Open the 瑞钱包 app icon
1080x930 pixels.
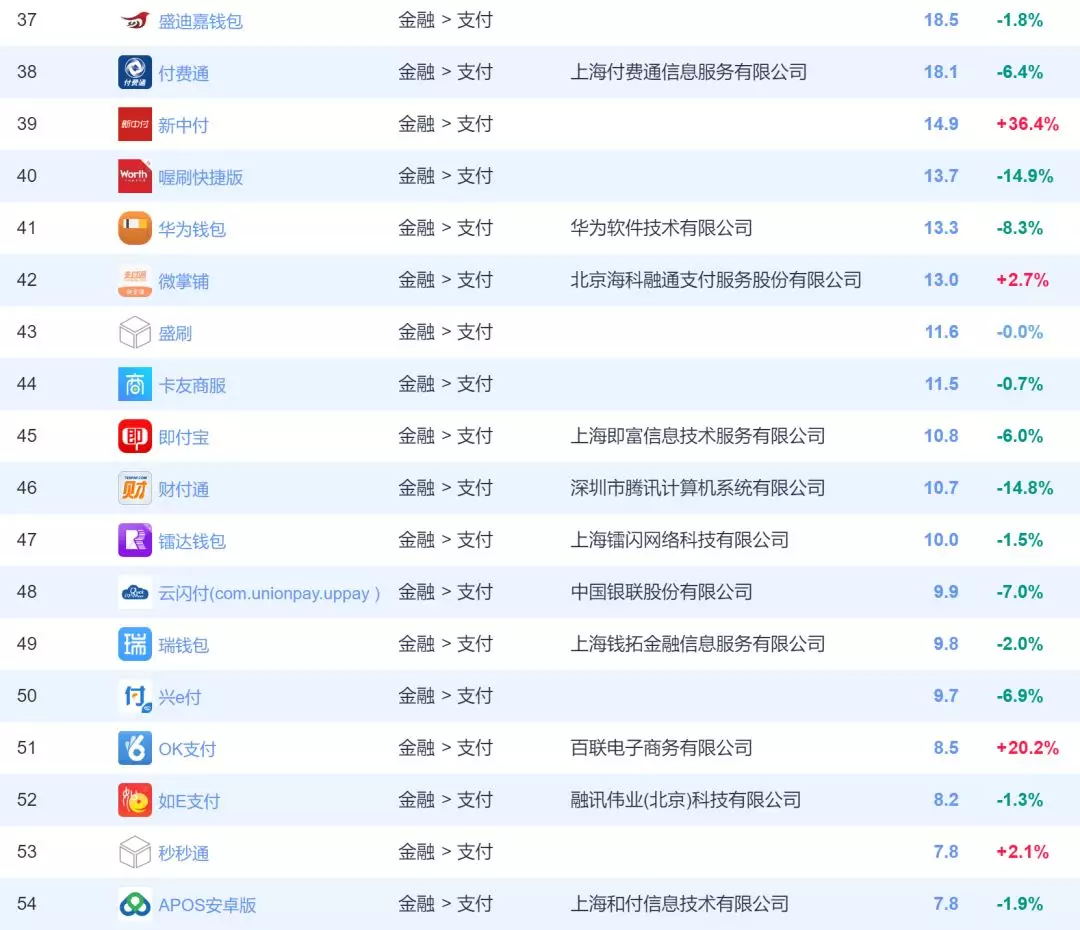coord(135,643)
